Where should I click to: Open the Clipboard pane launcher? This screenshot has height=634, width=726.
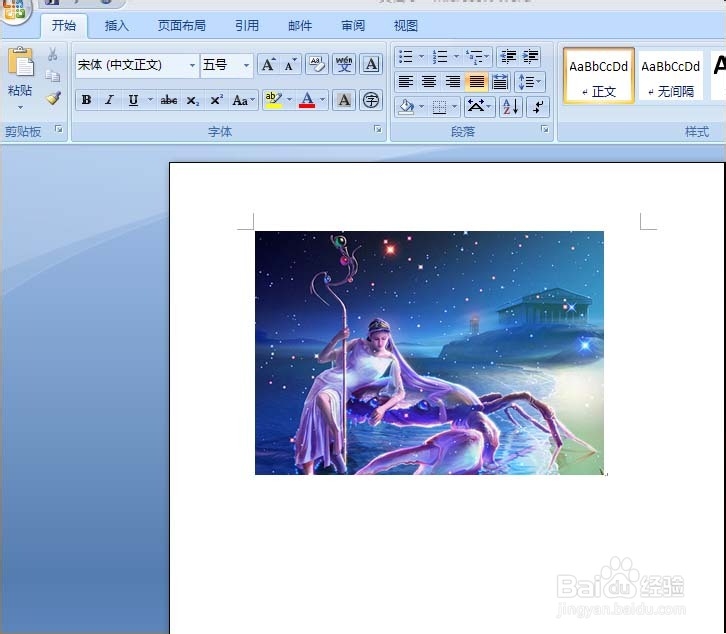[x=58, y=129]
